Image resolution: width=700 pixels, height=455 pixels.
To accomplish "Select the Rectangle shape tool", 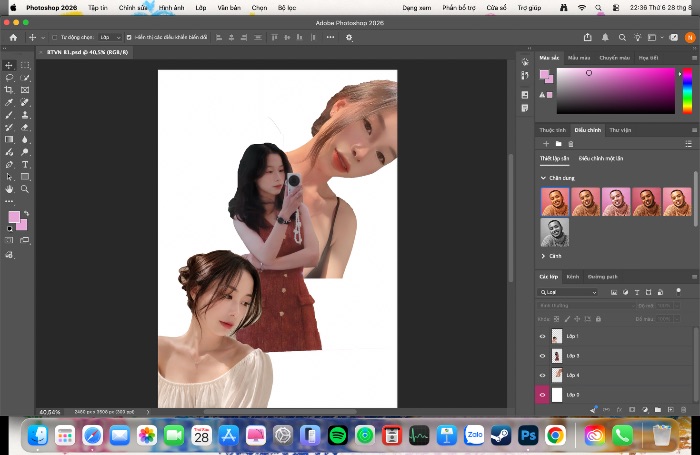I will point(25,177).
